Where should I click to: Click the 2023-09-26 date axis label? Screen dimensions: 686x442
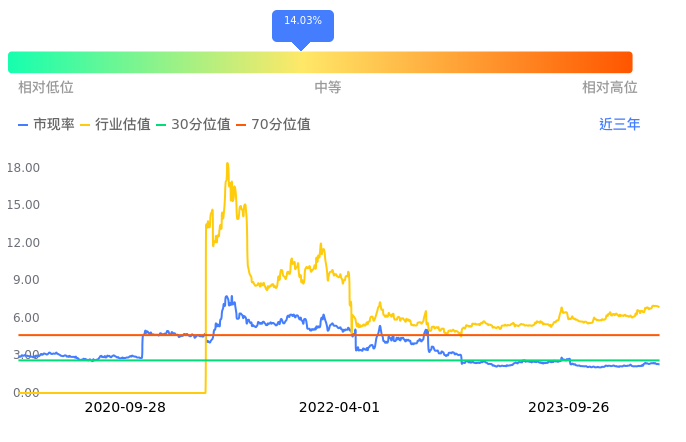click(569, 408)
